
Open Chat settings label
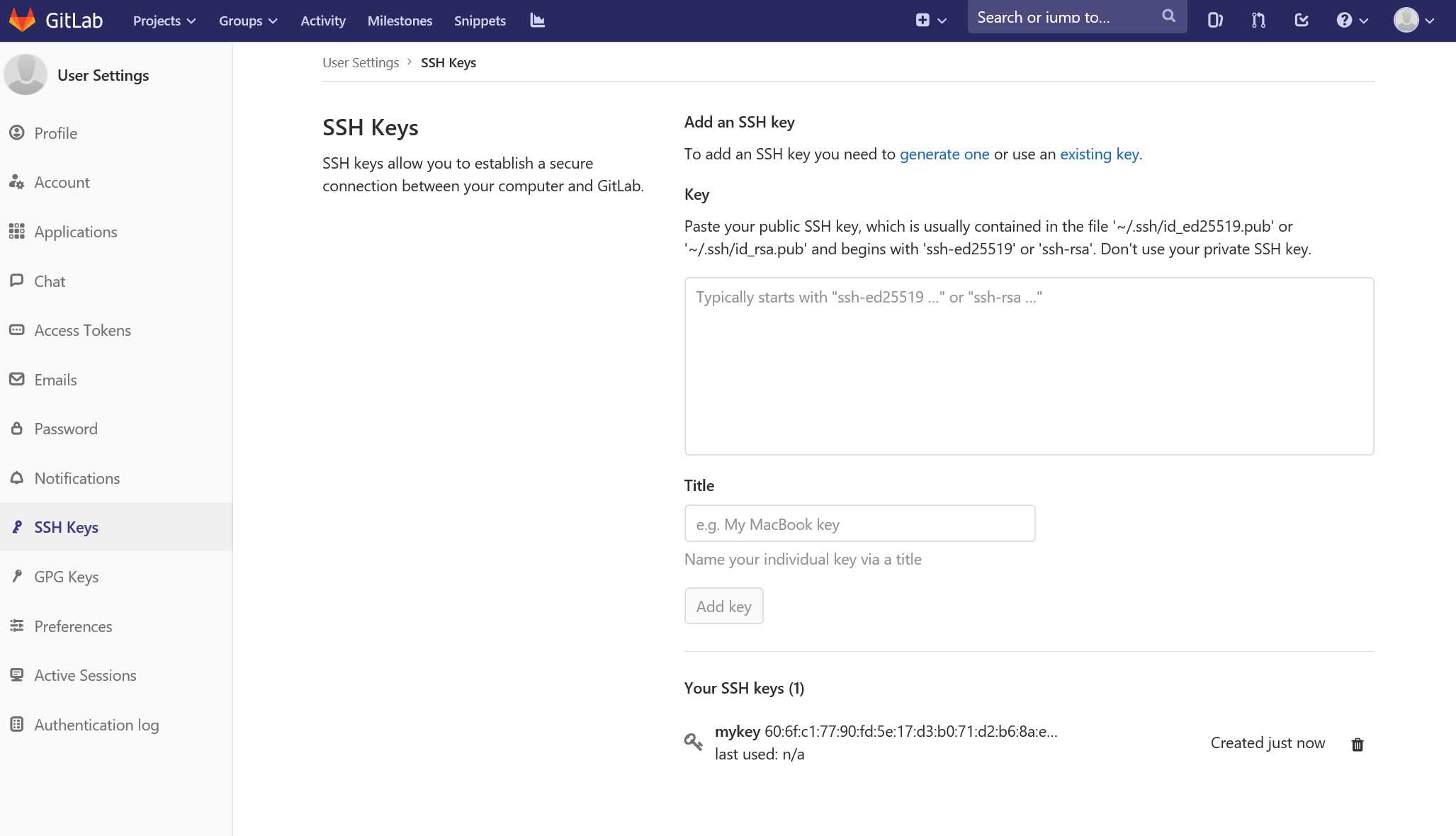50,281
